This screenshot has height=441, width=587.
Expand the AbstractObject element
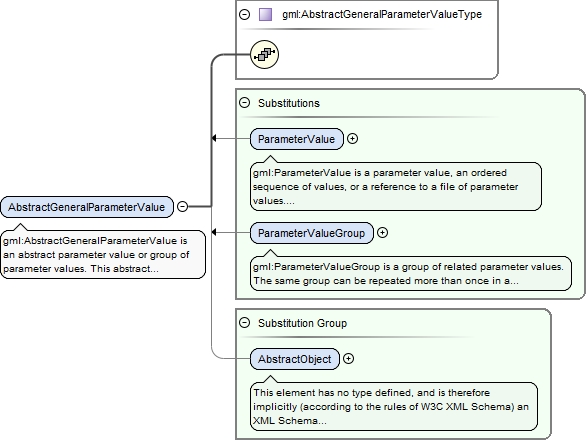[349, 359]
